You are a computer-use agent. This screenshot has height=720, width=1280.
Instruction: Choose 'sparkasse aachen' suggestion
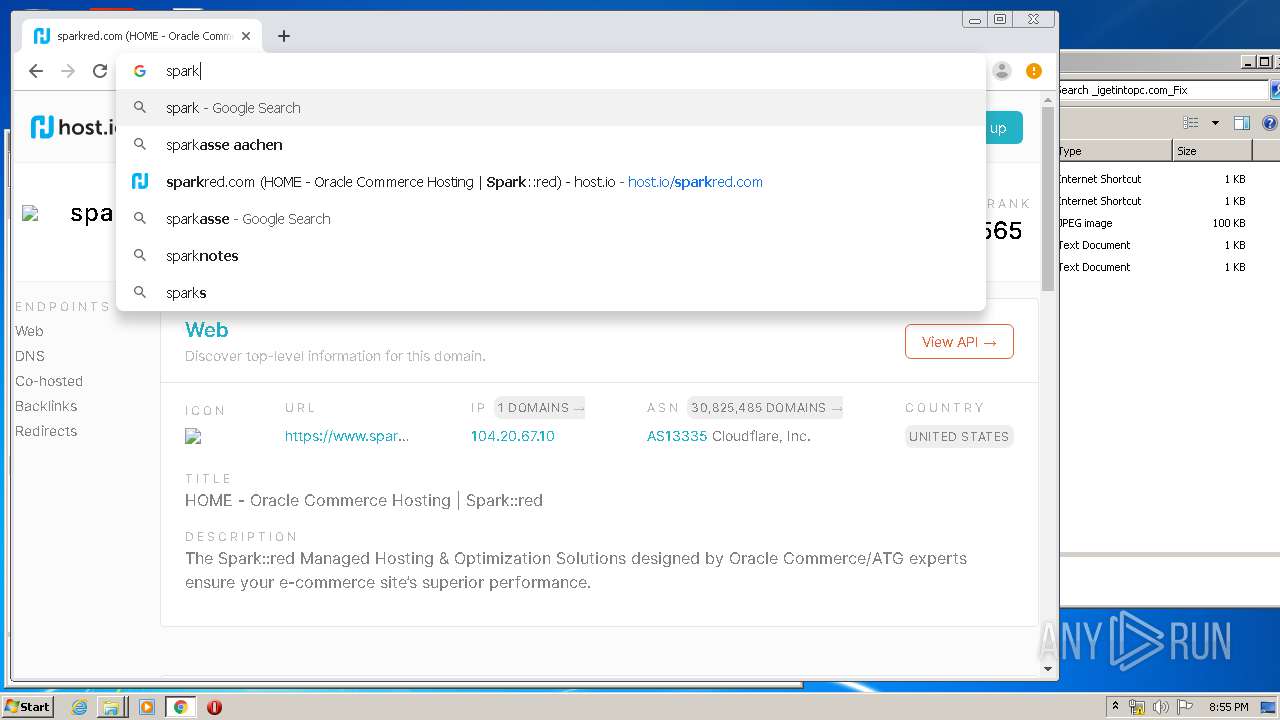pyautogui.click(x=551, y=145)
